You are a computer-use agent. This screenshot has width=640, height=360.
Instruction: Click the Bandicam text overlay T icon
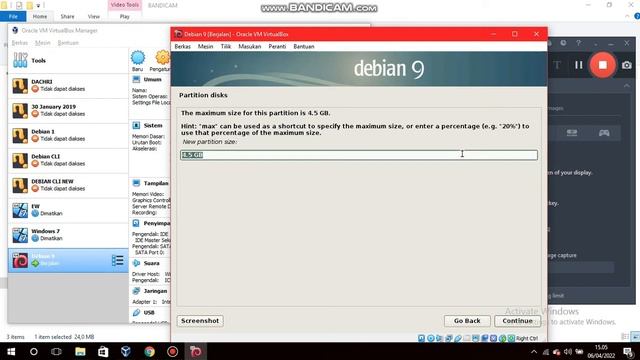[557, 65]
